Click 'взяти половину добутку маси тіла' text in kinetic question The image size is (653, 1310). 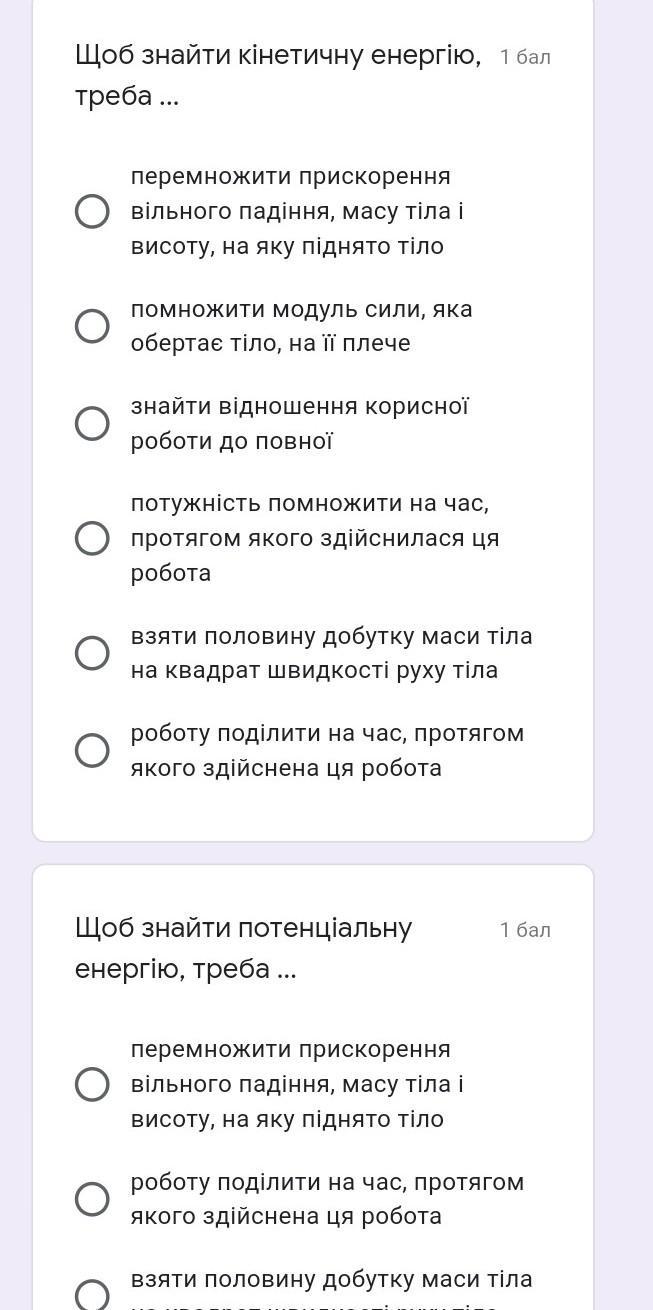pos(331,653)
